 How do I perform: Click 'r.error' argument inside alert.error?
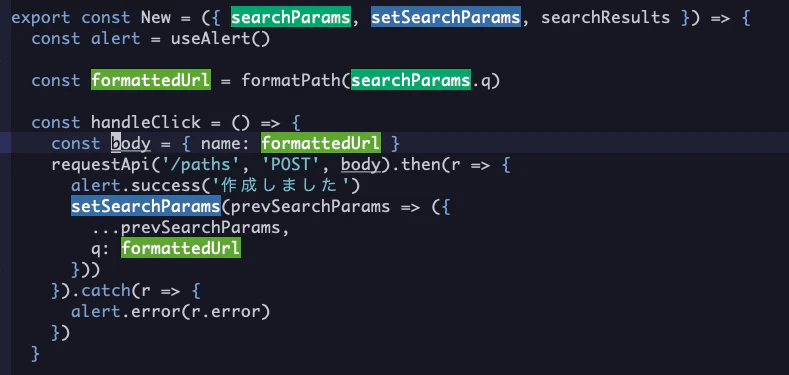pos(225,312)
